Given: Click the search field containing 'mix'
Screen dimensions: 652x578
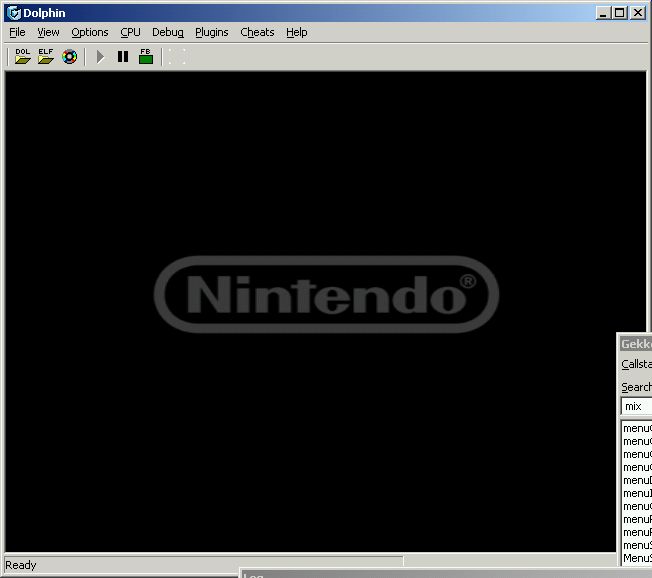Looking at the screenshot, I should pos(636,406).
